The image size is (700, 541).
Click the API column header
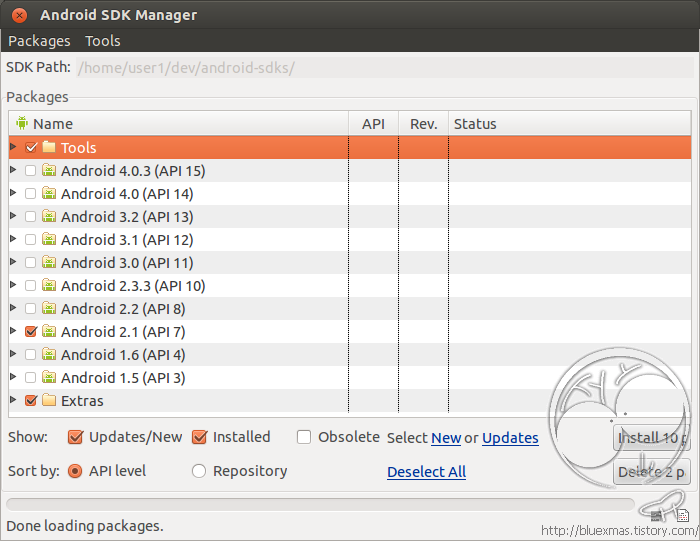coord(373,124)
